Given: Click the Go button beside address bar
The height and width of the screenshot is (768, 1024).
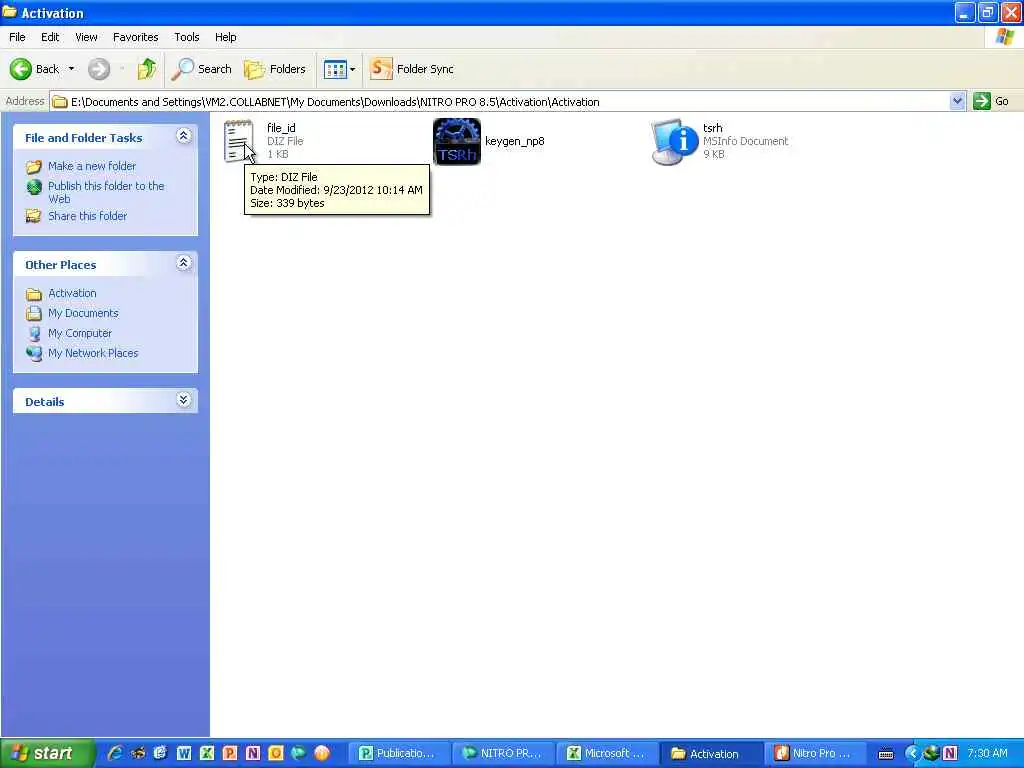Looking at the screenshot, I should tap(991, 101).
